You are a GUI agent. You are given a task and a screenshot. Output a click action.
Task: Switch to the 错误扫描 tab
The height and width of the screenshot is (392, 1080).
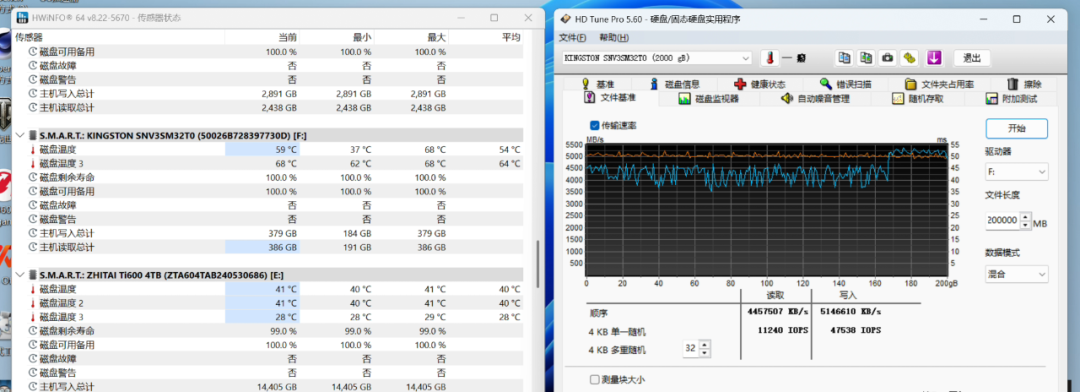coord(845,84)
